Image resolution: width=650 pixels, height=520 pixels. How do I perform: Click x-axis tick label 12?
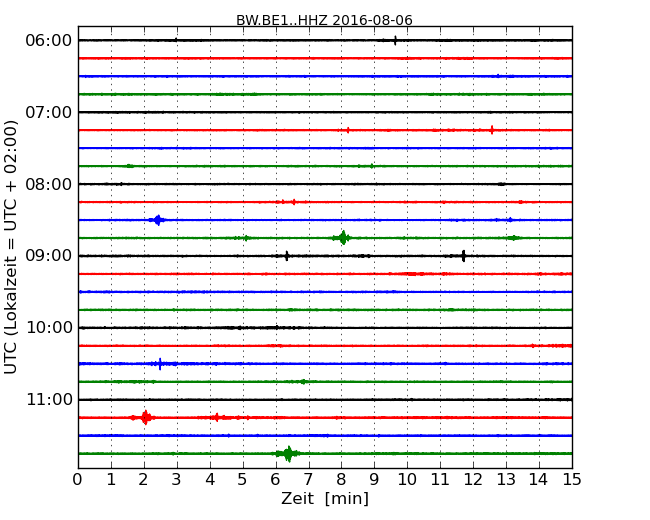point(473,479)
